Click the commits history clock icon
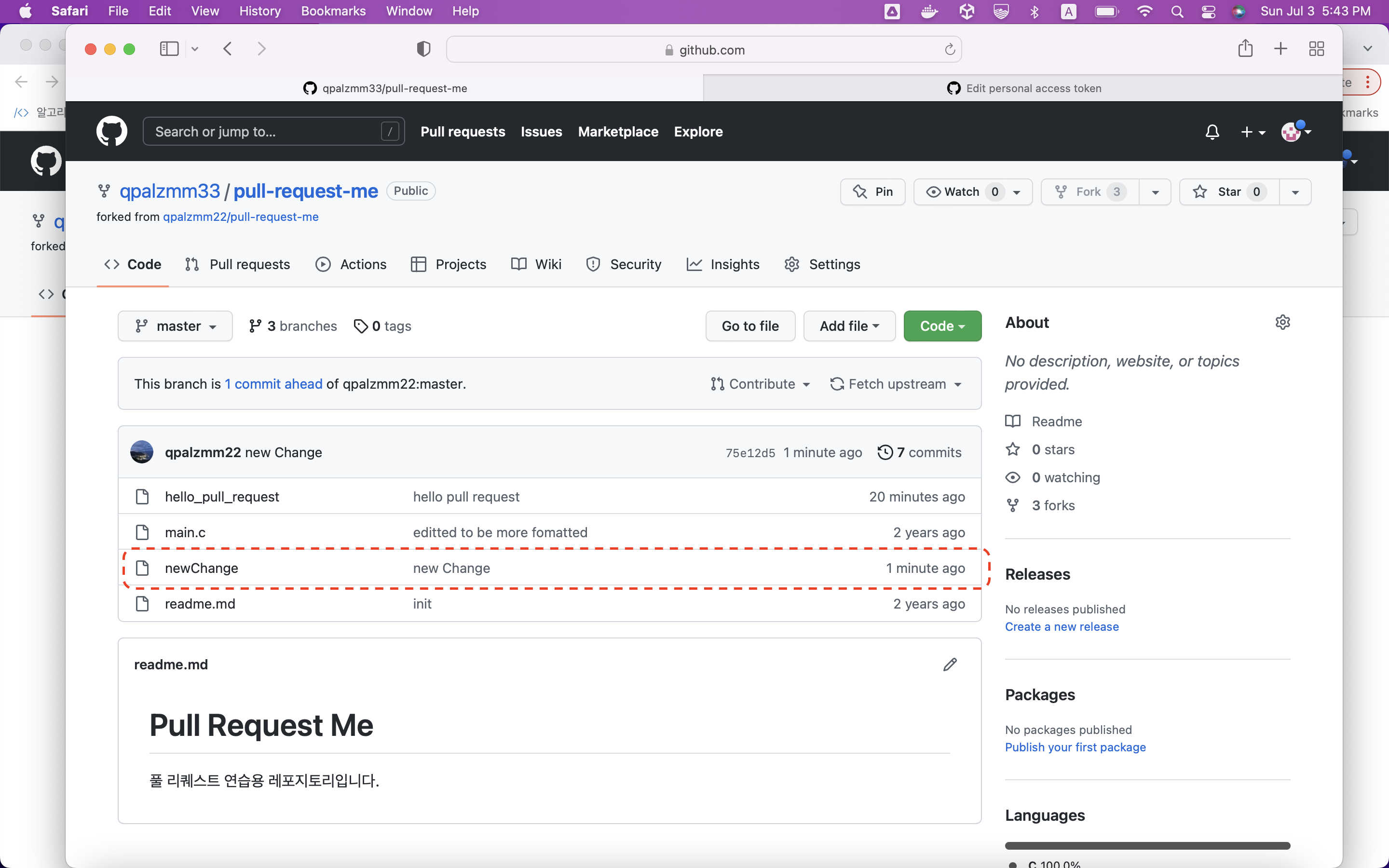 click(885, 452)
